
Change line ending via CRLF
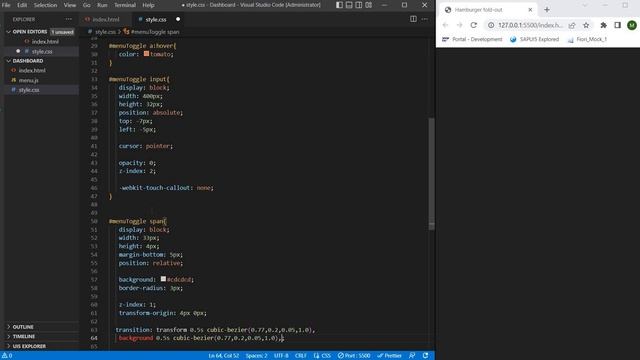tap(301, 356)
